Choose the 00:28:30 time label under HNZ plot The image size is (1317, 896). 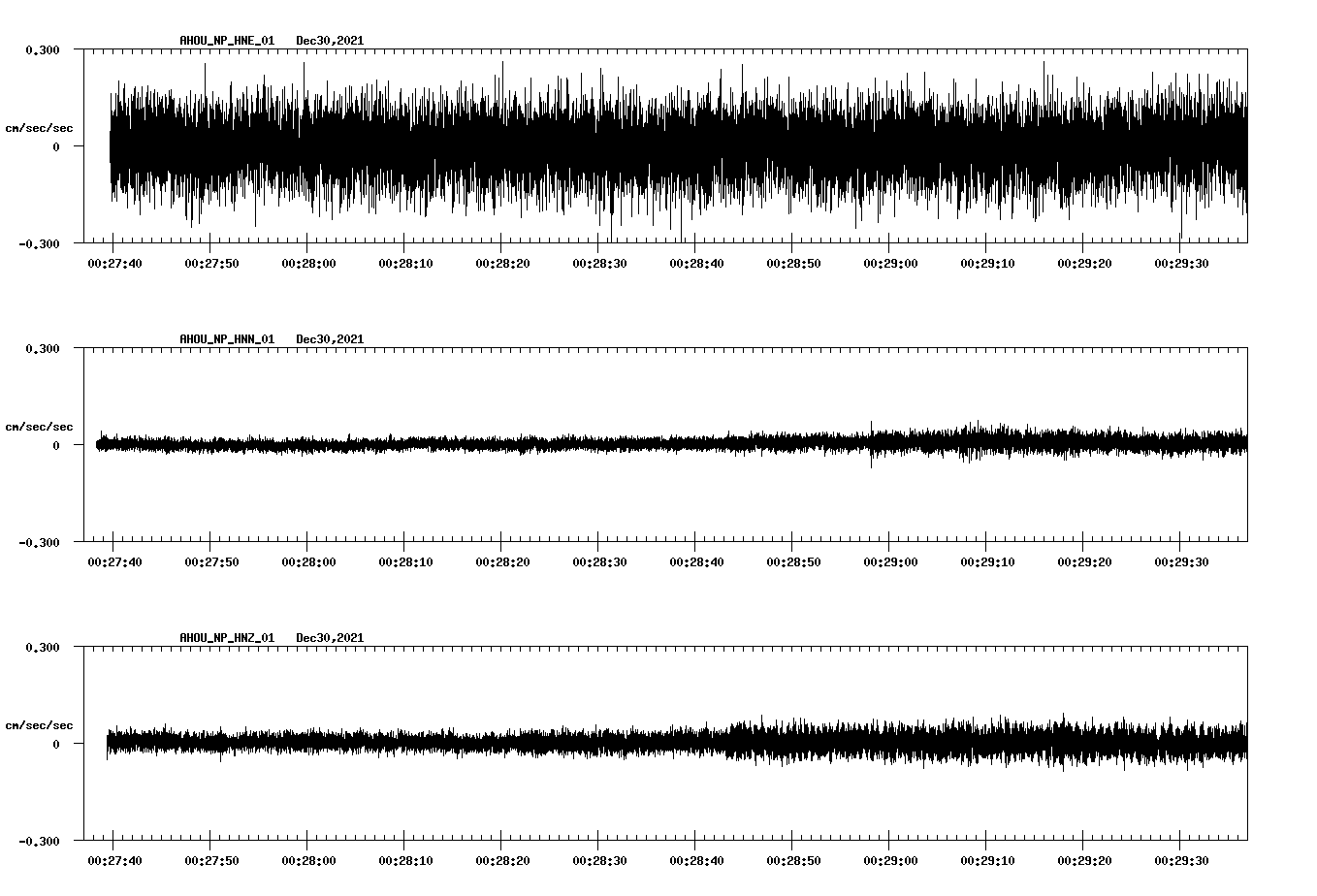[x=599, y=860]
